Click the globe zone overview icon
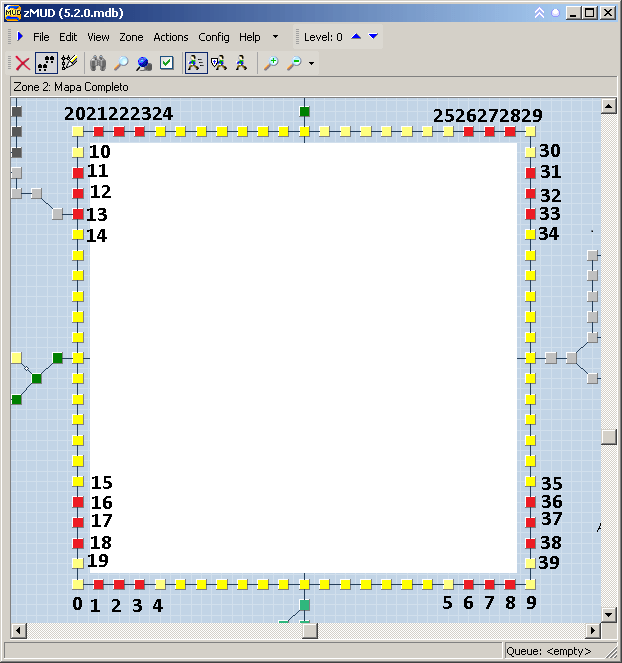The width and height of the screenshot is (622, 663). pyautogui.click(x=144, y=63)
